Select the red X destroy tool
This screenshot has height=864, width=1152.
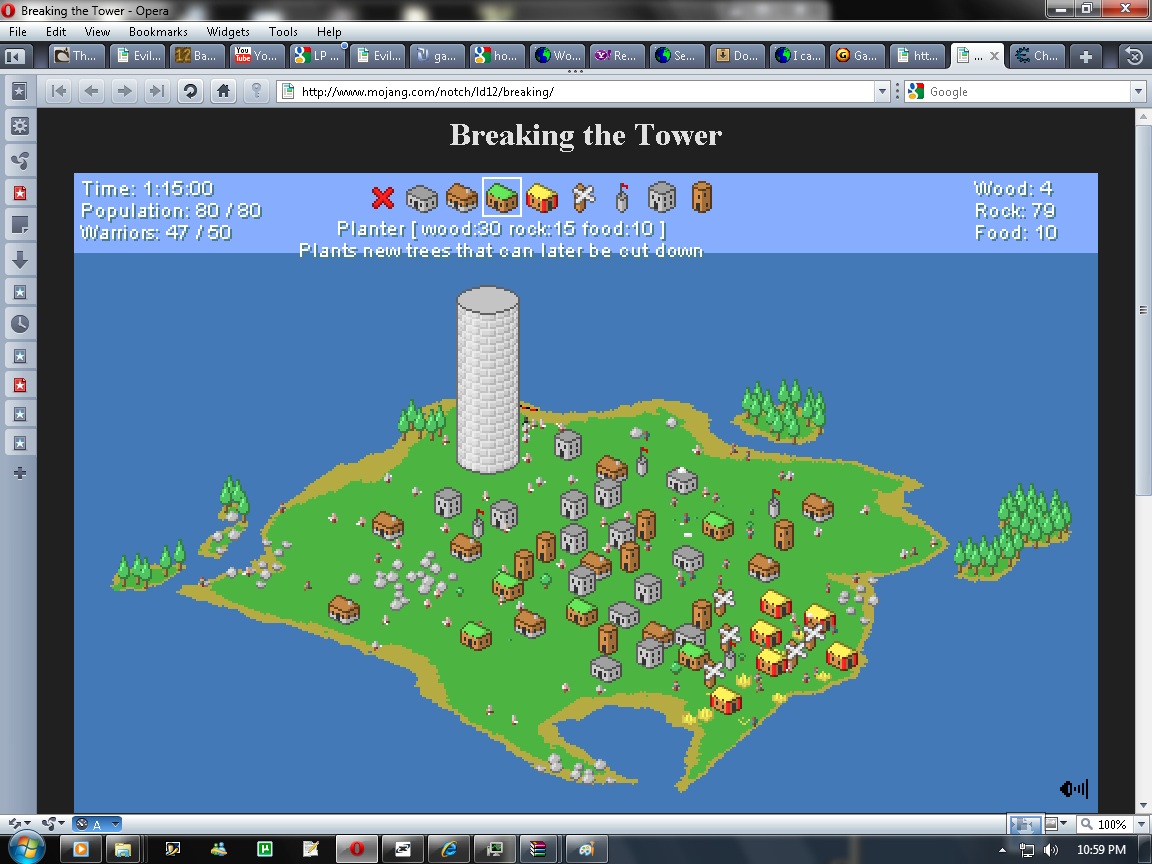pos(382,198)
